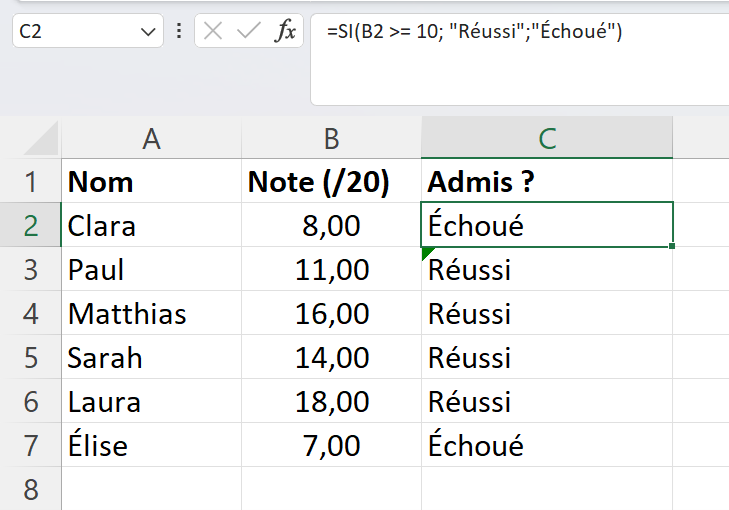Select row 1 header
The image size is (729, 510).
31,181
